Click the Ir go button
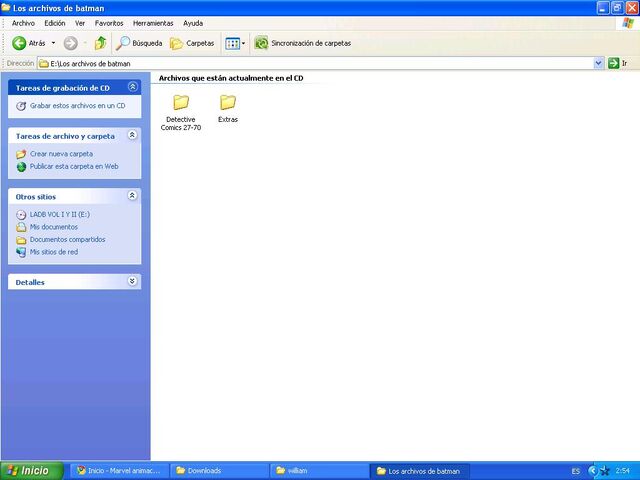This screenshot has width=640, height=480. (x=618, y=63)
